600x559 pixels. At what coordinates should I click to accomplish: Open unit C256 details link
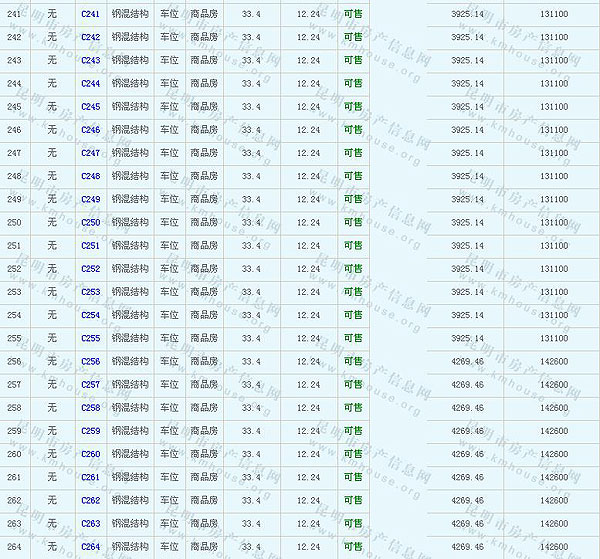[x=90, y=362]
